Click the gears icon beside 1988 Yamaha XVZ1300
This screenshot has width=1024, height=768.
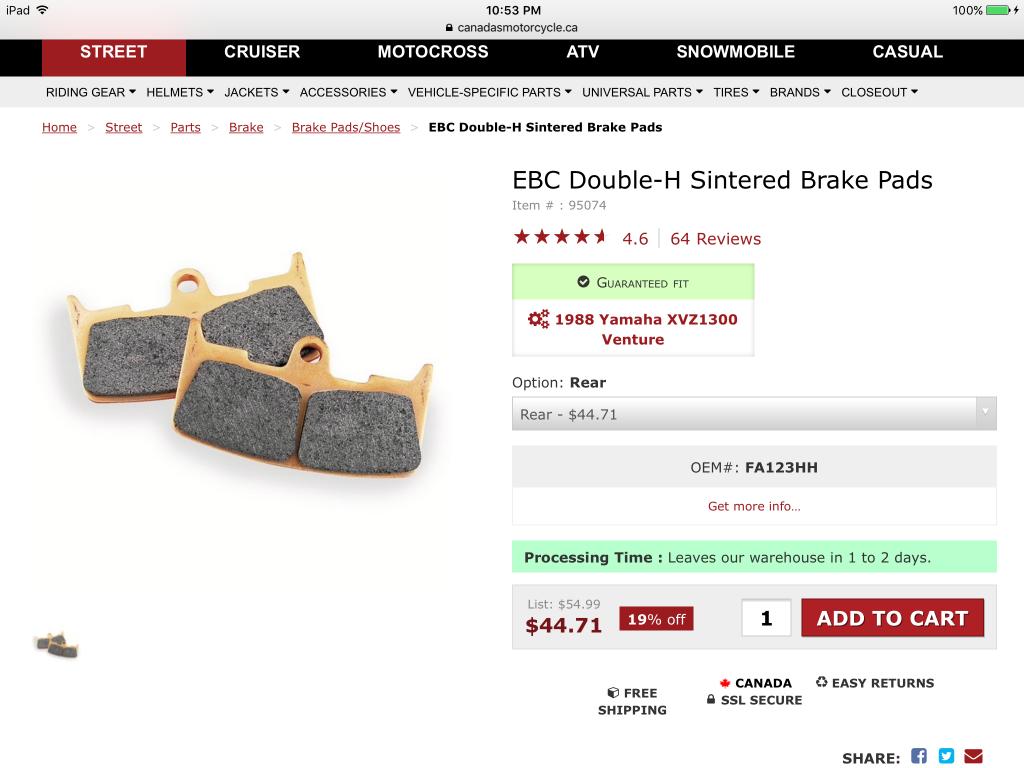pos(539,319)
